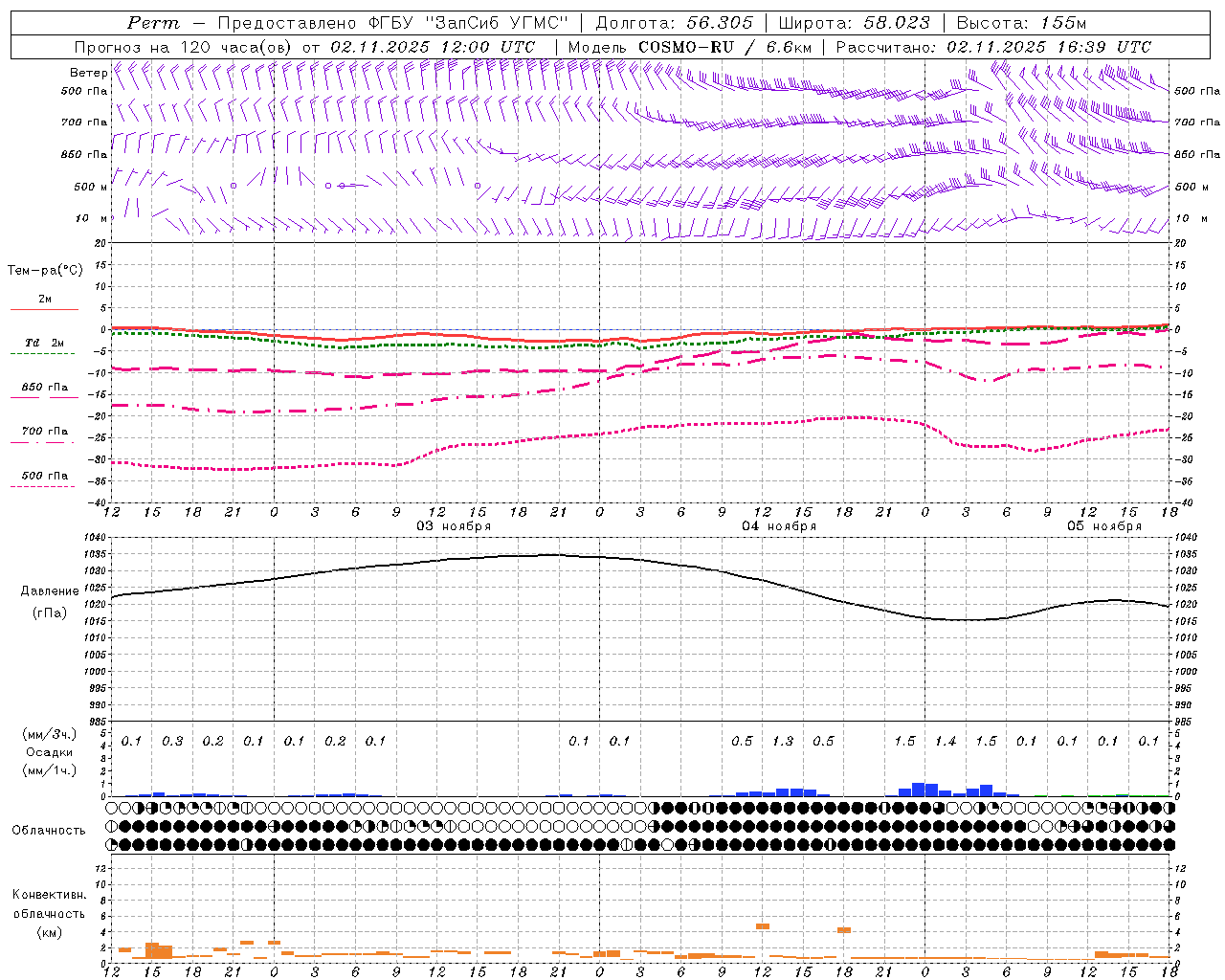Click the '1.3' precipitation amount value
Screen dimensions: 1225x980
pos(783,742)
